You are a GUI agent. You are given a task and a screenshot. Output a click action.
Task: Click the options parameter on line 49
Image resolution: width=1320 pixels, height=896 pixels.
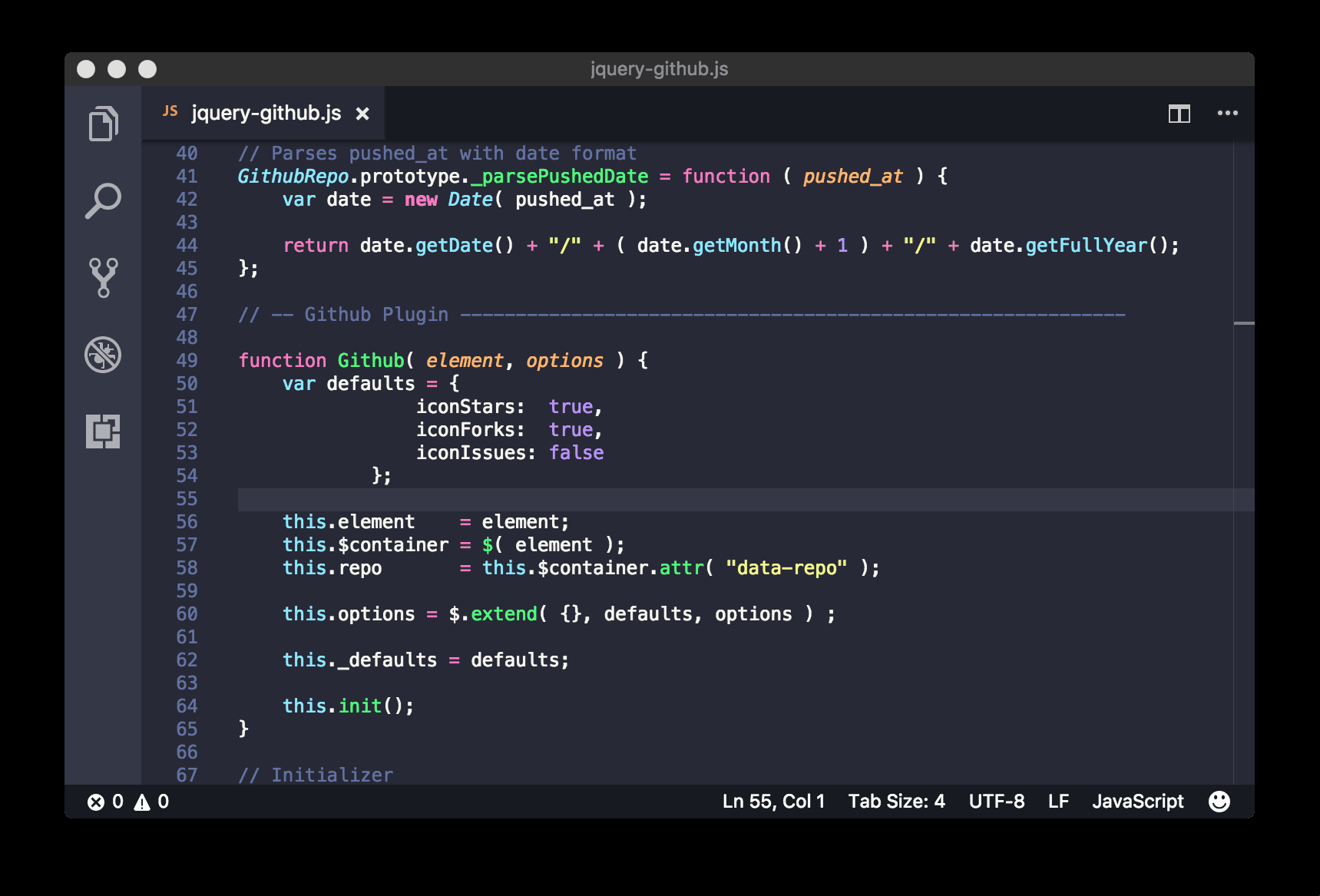[565, 361]
